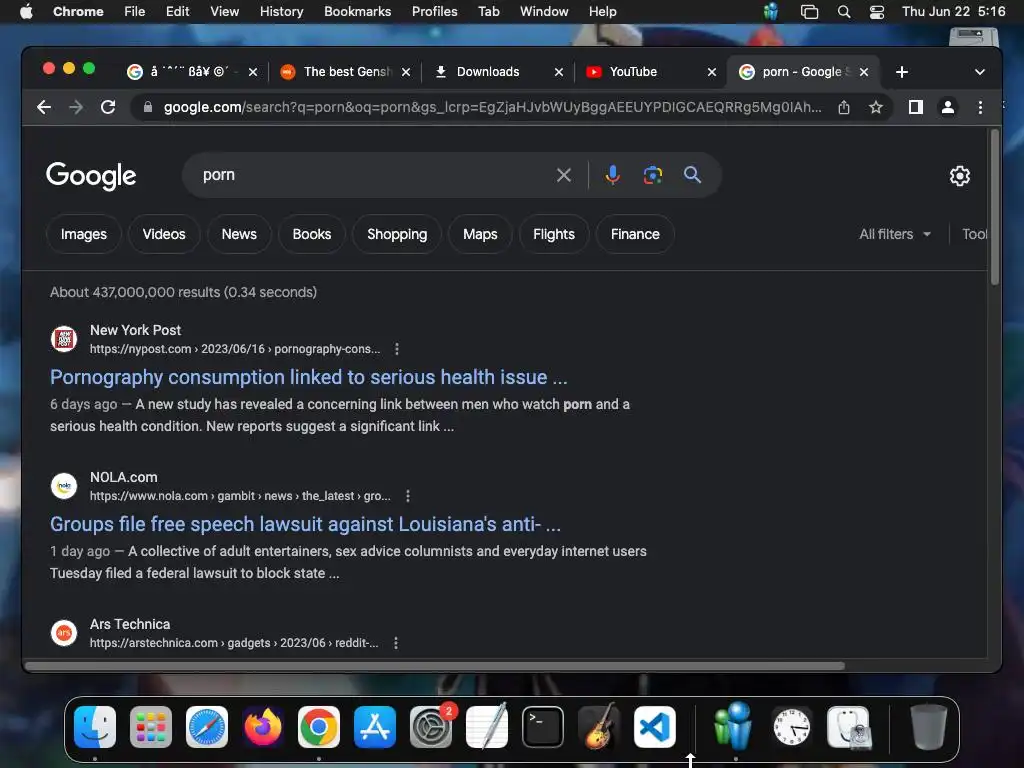Open Launchpad from the Dock

point(151,727)
